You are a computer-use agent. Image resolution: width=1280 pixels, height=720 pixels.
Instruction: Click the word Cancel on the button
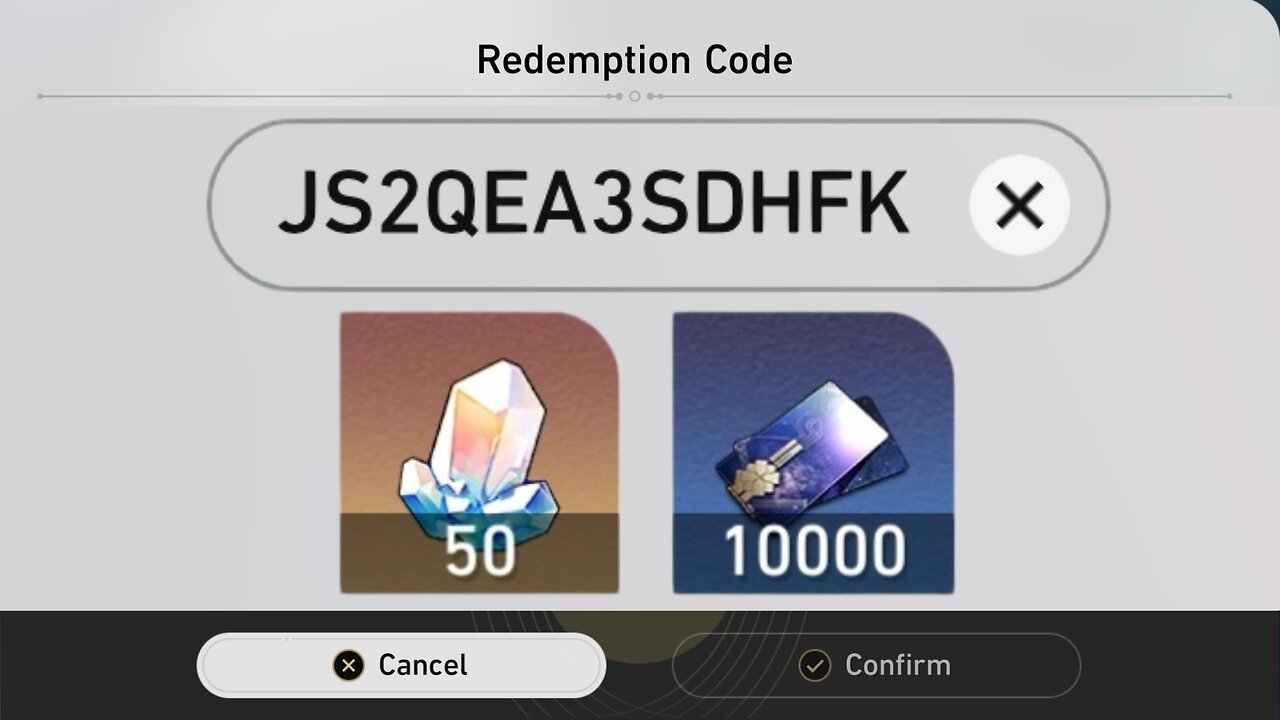(x=423, y=665)
